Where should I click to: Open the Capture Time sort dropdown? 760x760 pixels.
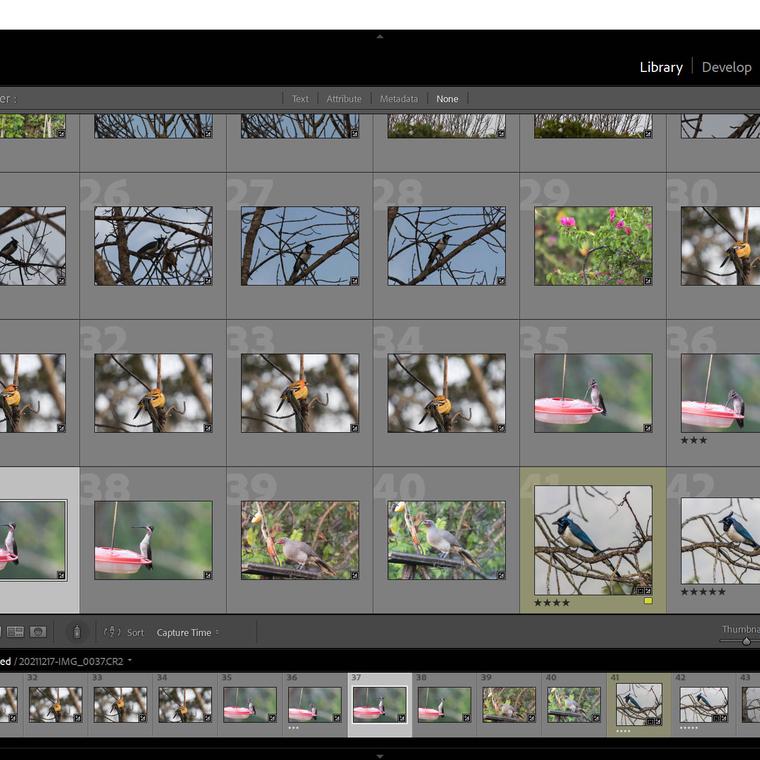pyautogui.click(x=187, y=633)
